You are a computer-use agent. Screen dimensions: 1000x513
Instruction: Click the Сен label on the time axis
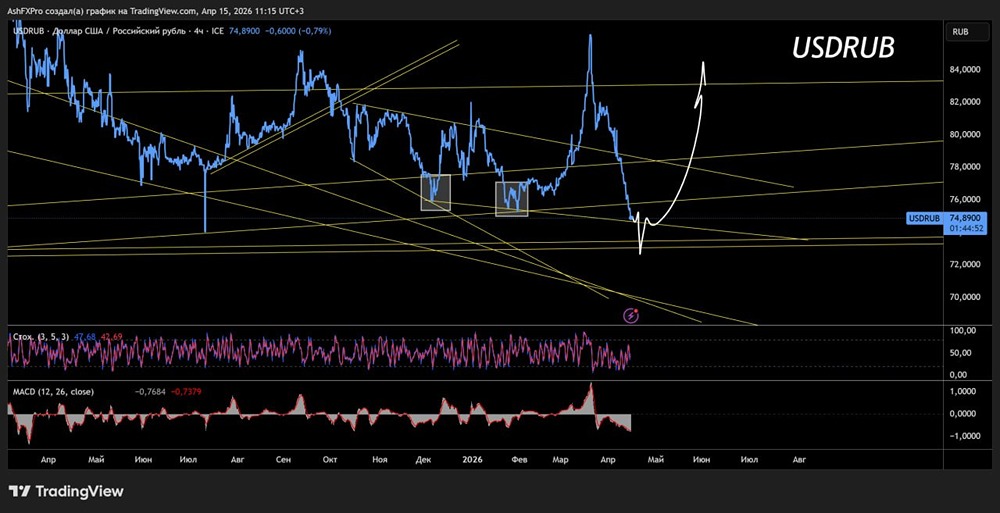point(284,459)
